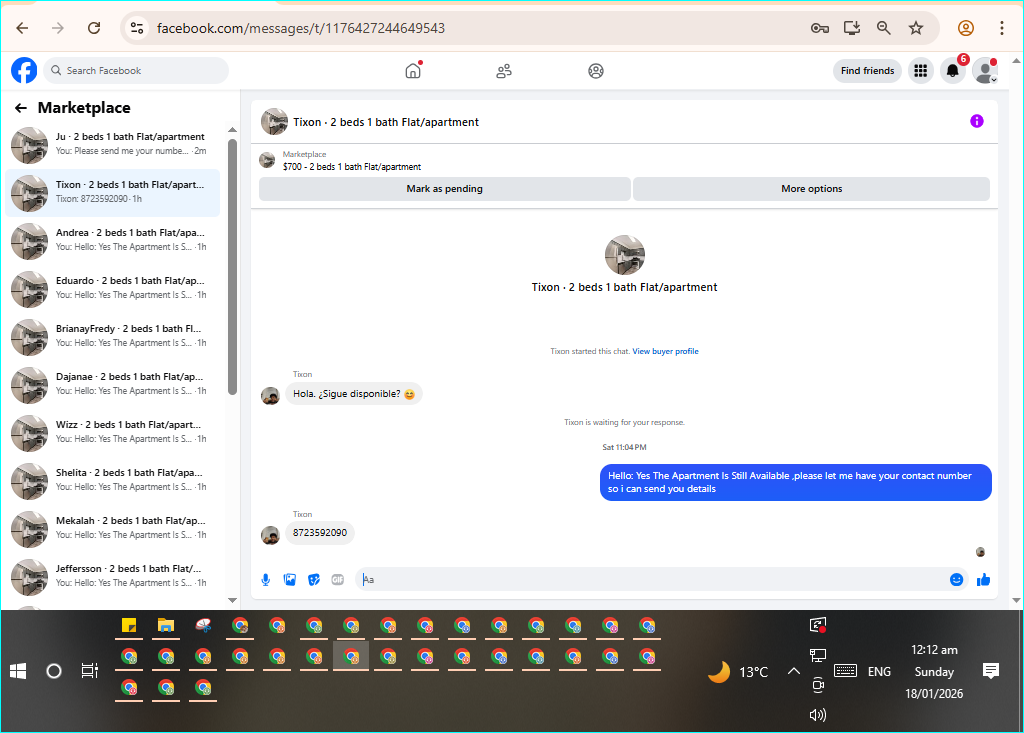The height and width of the screenshot is (733, 1024).
Task: Open the volume speaker icon in tray
Action: click(x=818, y=715)
